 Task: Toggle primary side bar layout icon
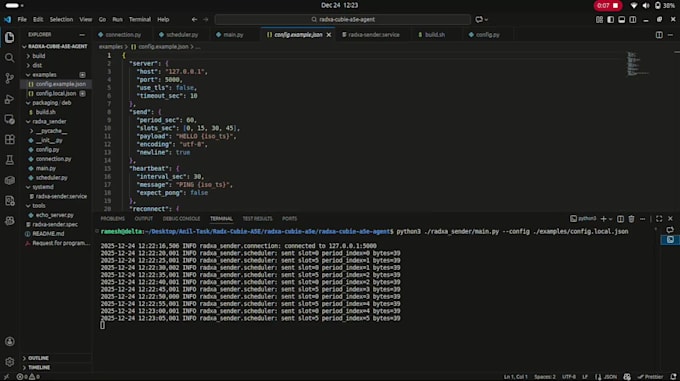tap(611, 20)
